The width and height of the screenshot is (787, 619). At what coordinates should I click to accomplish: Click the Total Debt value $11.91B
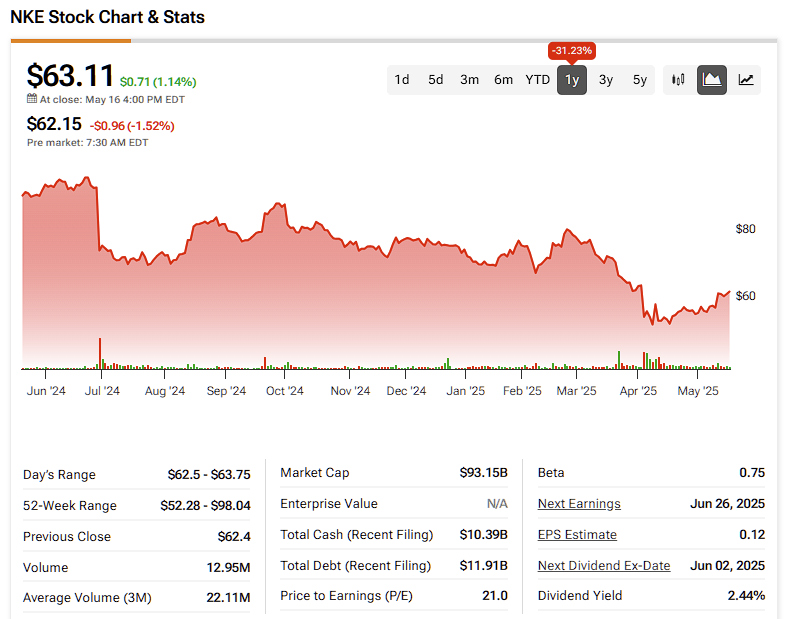483,565
